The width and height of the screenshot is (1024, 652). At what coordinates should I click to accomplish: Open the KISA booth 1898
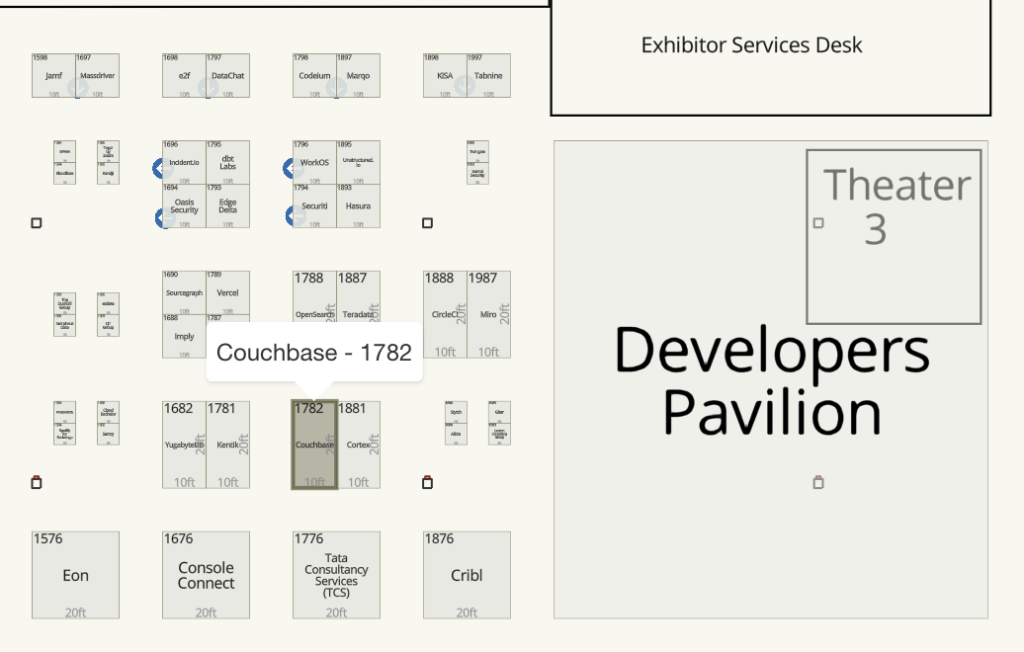[x=445, y=76]
